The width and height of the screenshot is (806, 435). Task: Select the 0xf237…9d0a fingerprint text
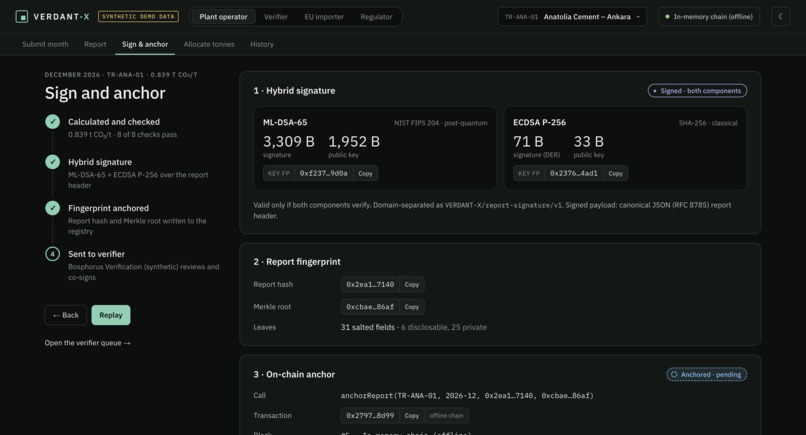[324, 173]
